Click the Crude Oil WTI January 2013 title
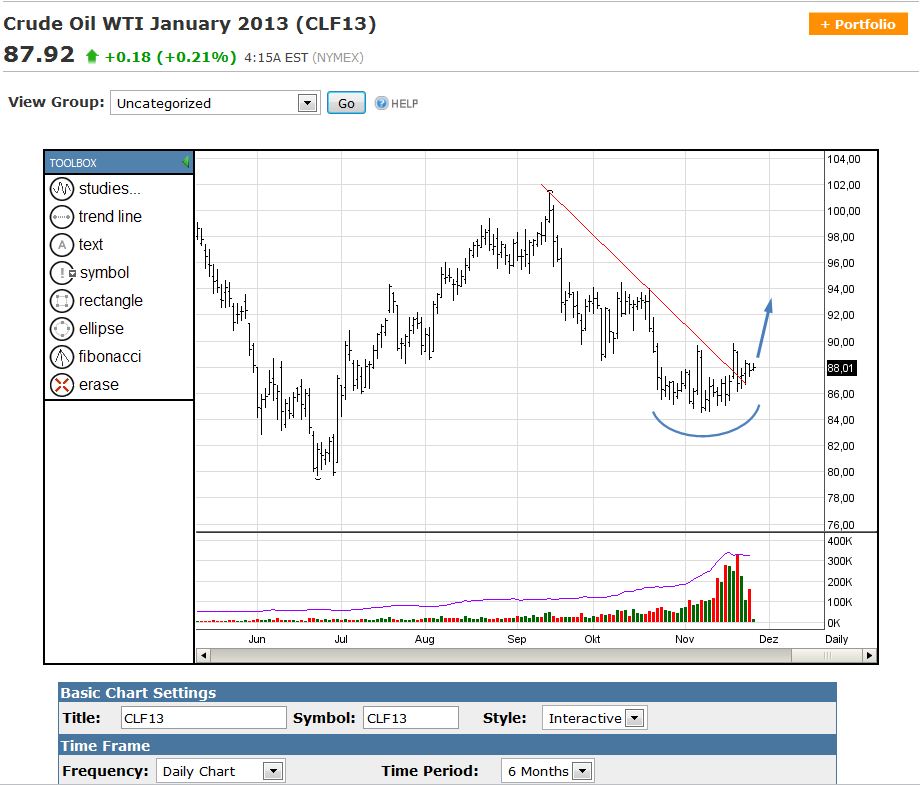Viewport: 920px width, 785px height. [x=190, y=24]
